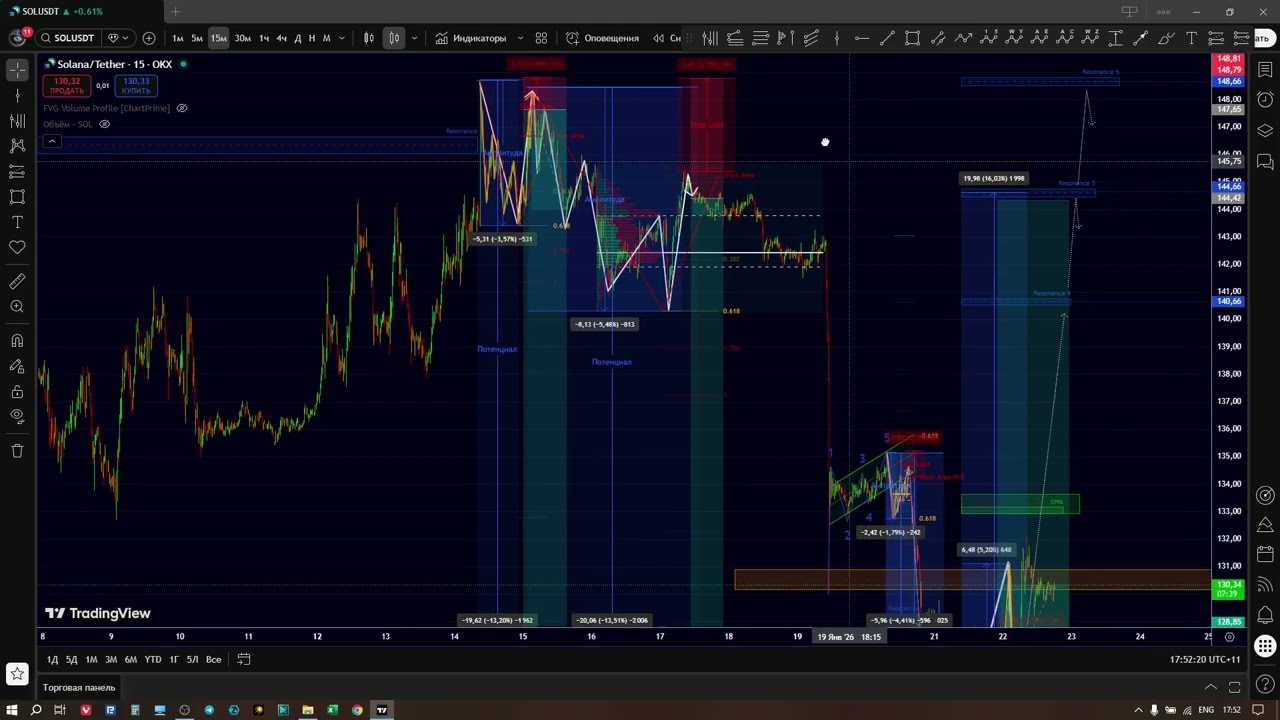This screenshot has height=720, width=1280.
Task: Select the rectangle shape in drawing toolbar
Action: [913, 38]
